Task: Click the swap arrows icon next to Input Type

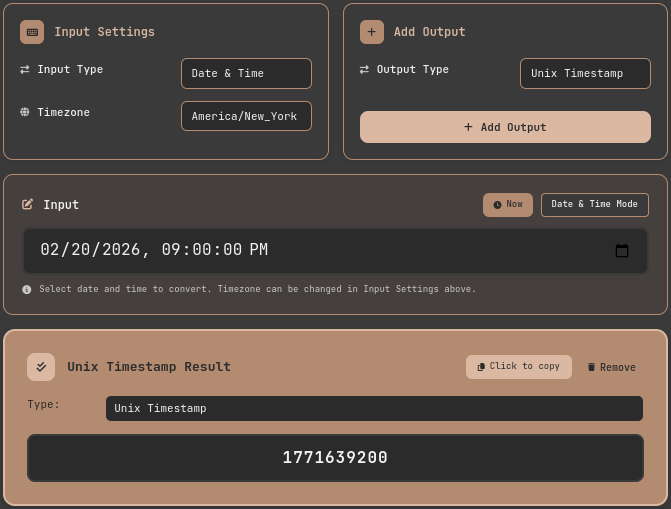Action: pos(25,69)
